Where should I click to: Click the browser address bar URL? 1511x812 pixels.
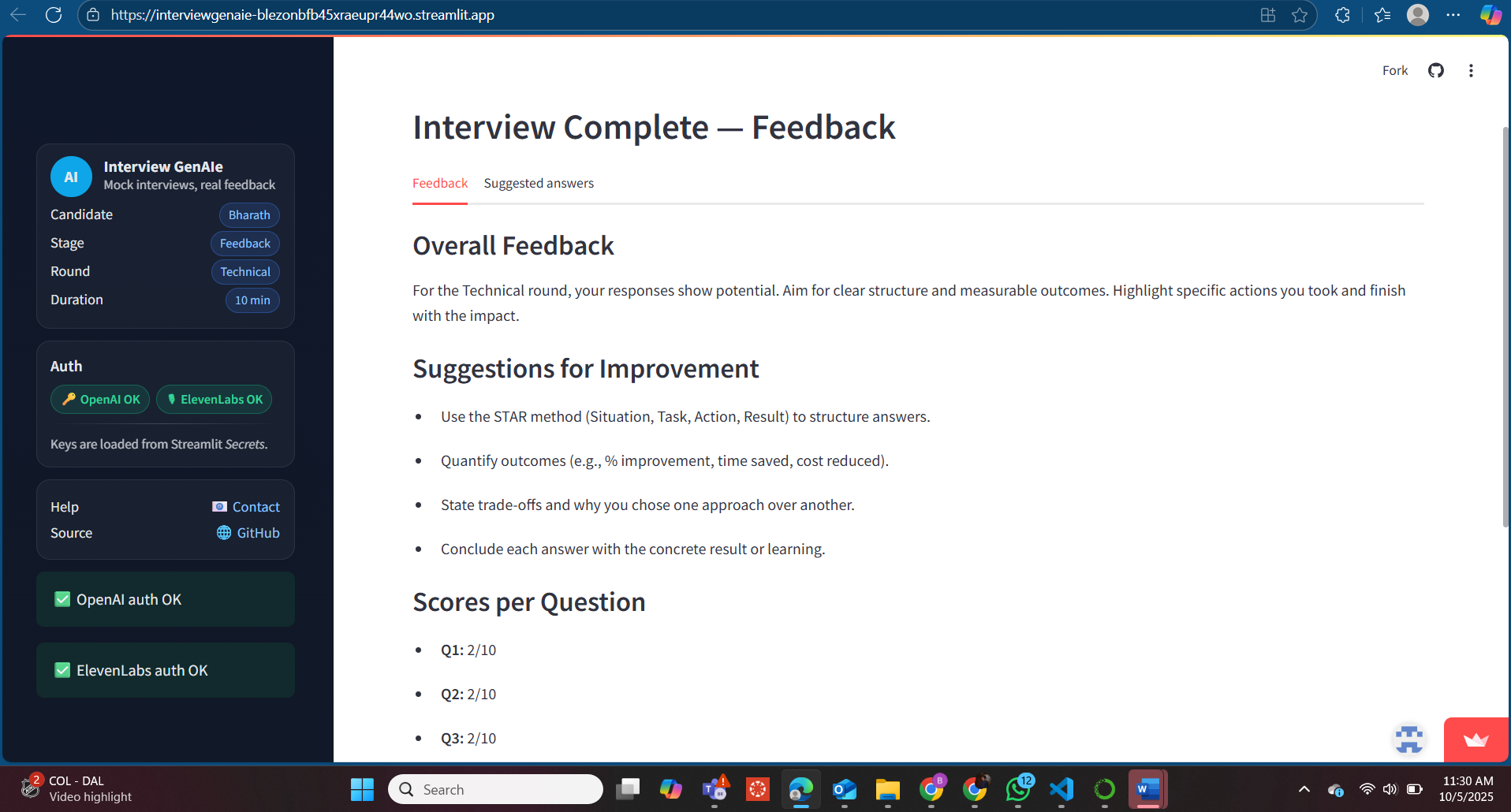(x=303, y=15)
